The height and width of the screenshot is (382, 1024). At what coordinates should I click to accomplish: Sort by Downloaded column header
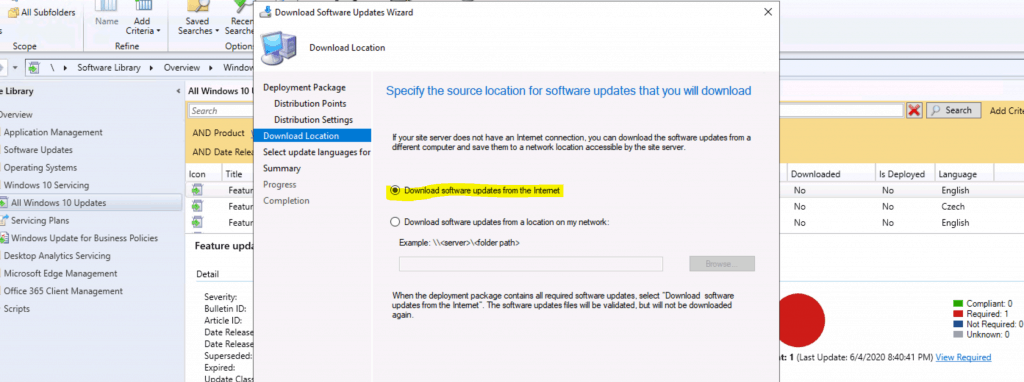(x=815, y=174)
